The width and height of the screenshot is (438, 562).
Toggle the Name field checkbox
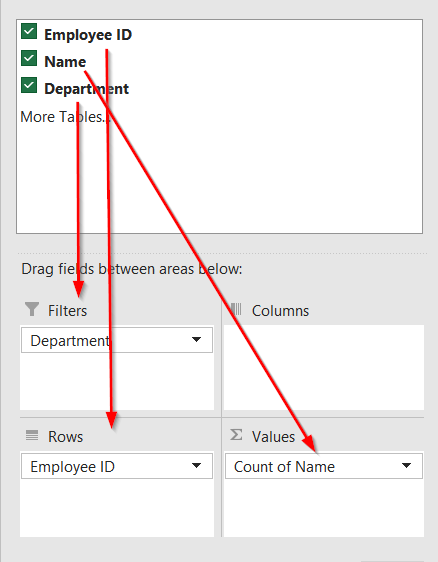tap(29, 58)
